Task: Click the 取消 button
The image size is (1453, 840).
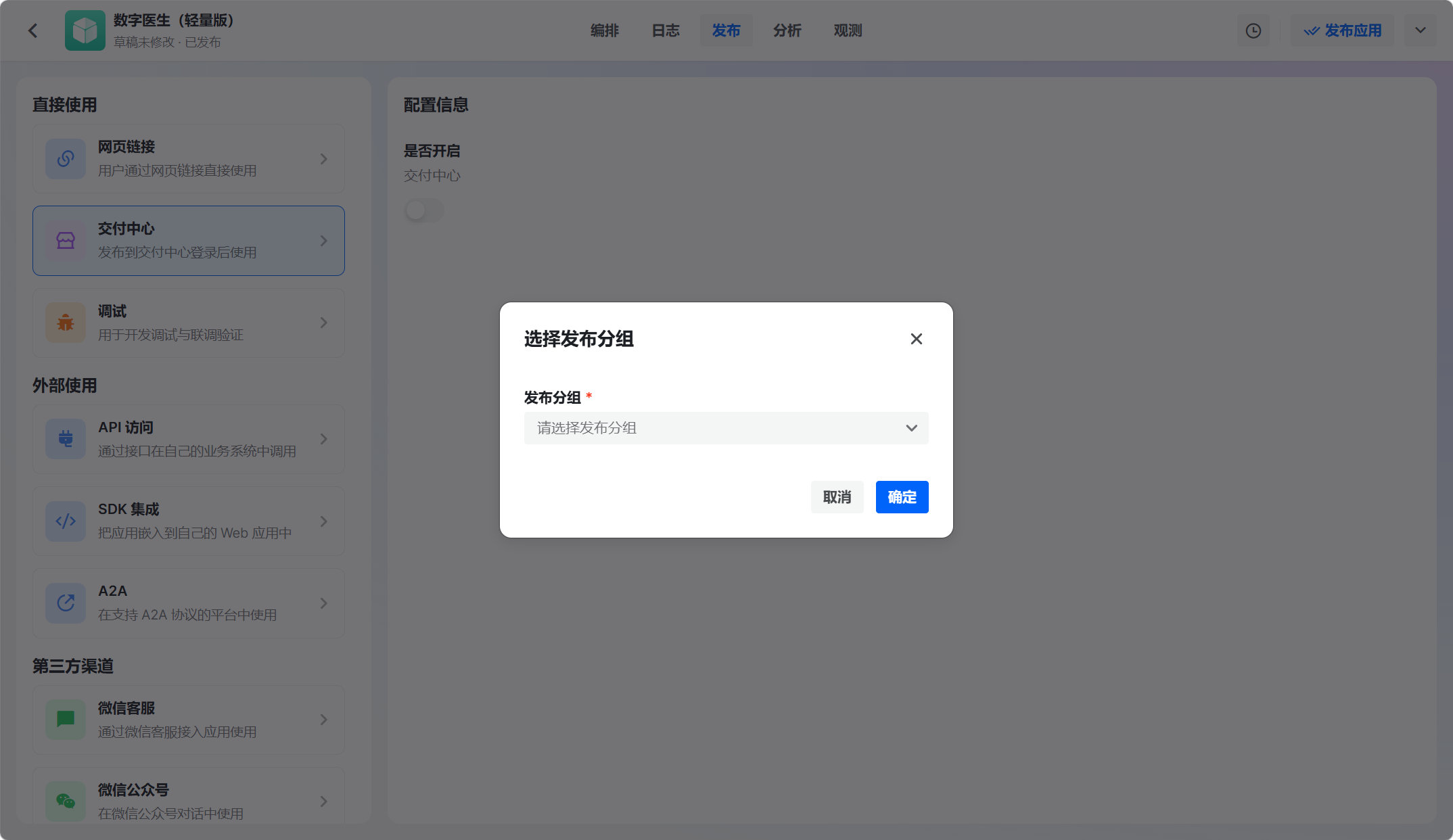Action: point(837,497)
